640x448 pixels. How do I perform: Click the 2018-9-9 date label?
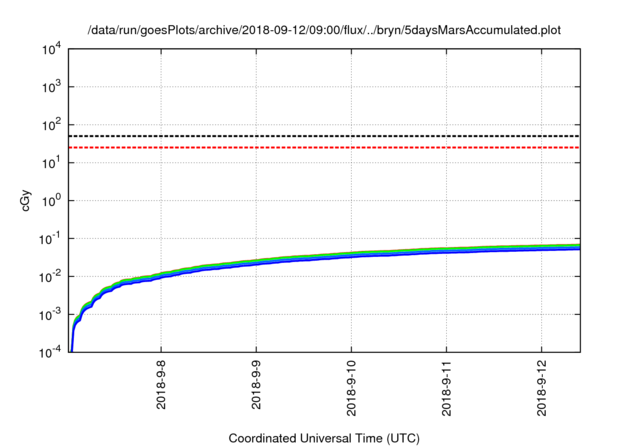256,385
